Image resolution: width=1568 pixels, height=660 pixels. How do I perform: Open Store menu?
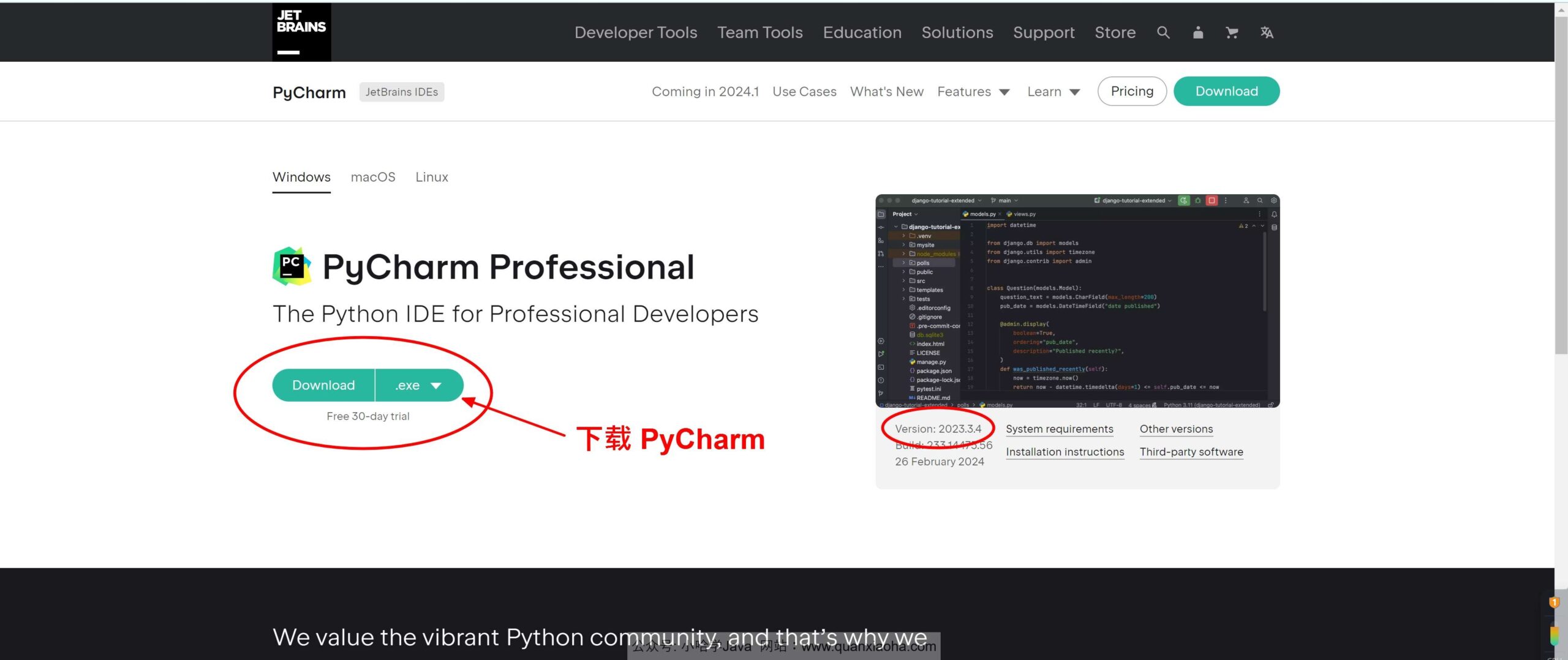click(x=1115, y=32)
